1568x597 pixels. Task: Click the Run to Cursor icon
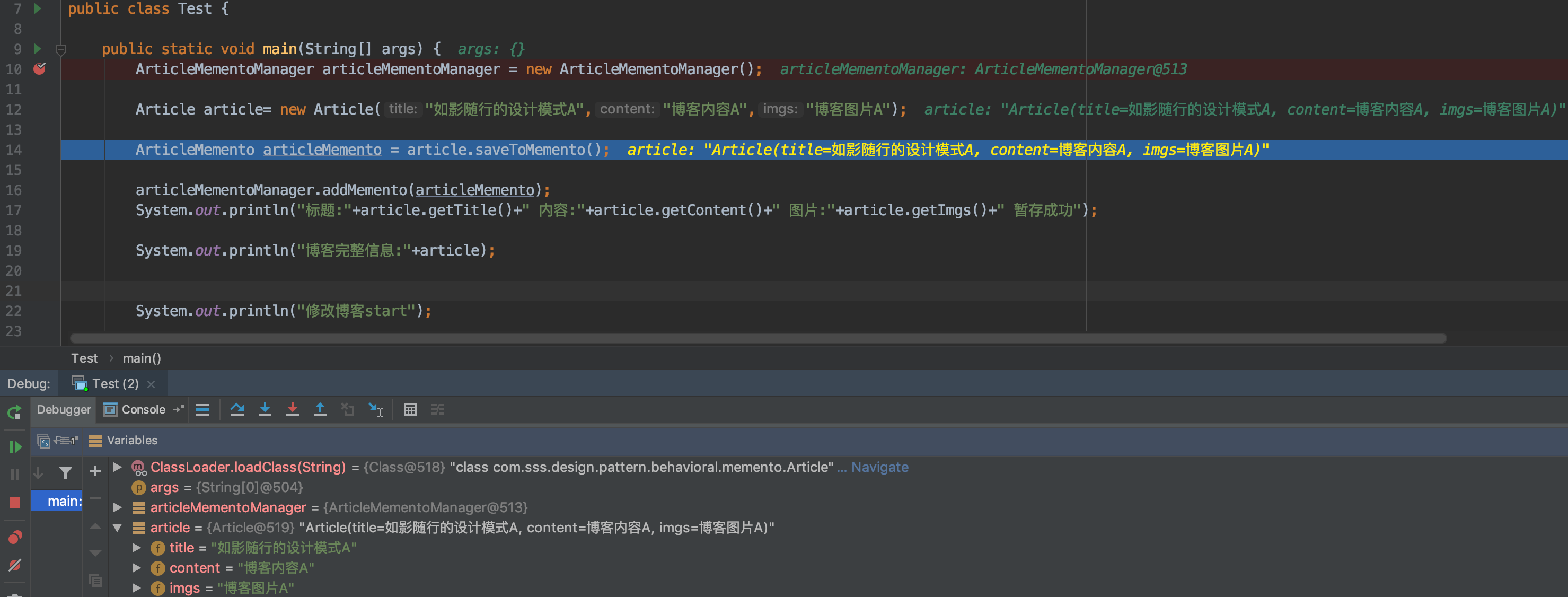(x=375, y=409)
